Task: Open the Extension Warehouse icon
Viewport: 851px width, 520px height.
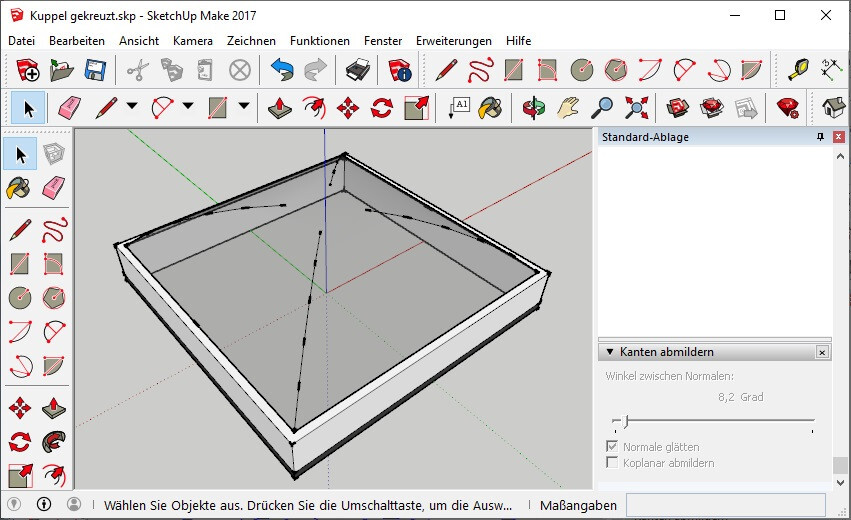Action: (x=712, y=107)
